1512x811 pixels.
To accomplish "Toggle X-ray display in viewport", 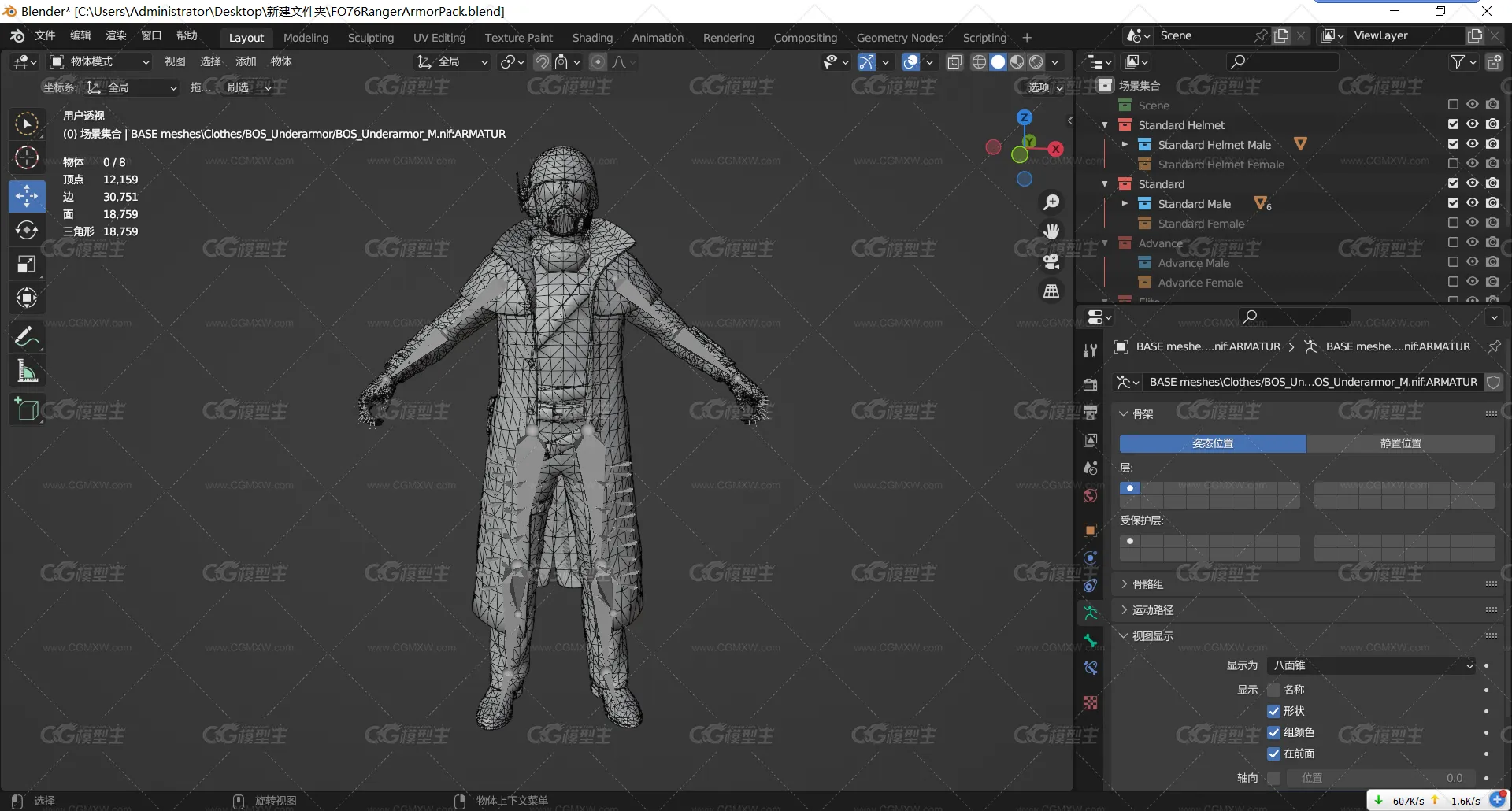I will (954, 61).
